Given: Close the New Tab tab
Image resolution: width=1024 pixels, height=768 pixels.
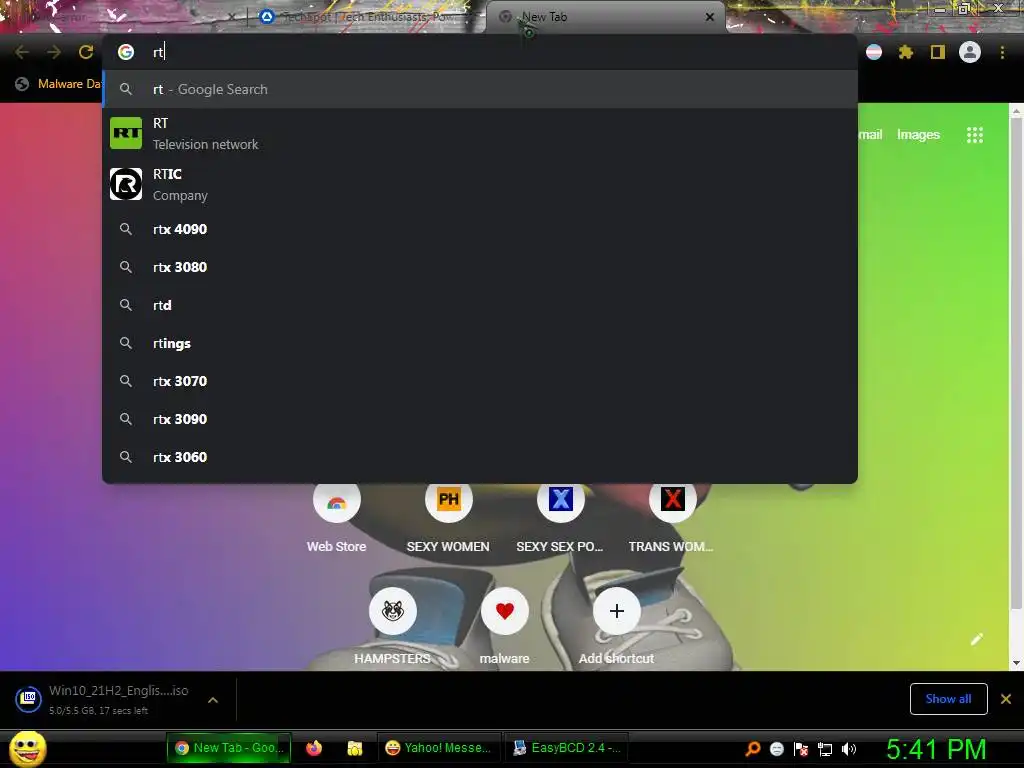Looking at the screenshot, I should pyautogui.click(x=710, y=17).
